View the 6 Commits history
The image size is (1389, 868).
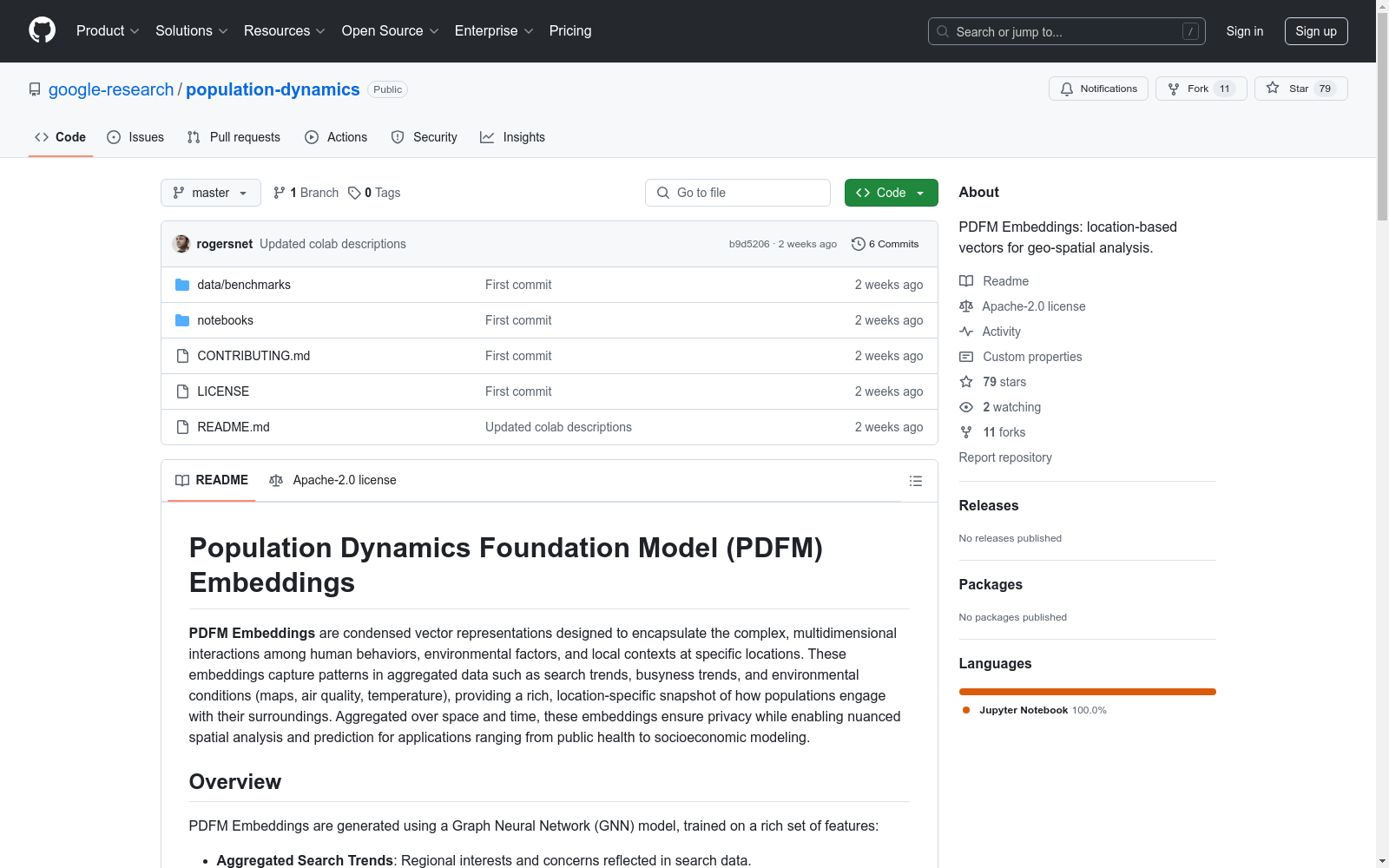pos(885,244)
